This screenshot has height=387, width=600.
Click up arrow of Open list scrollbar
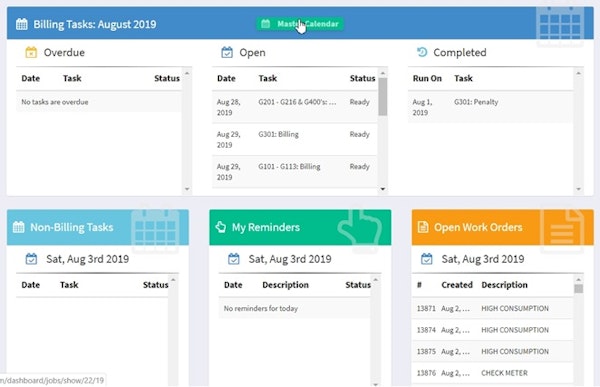point(383,72)
